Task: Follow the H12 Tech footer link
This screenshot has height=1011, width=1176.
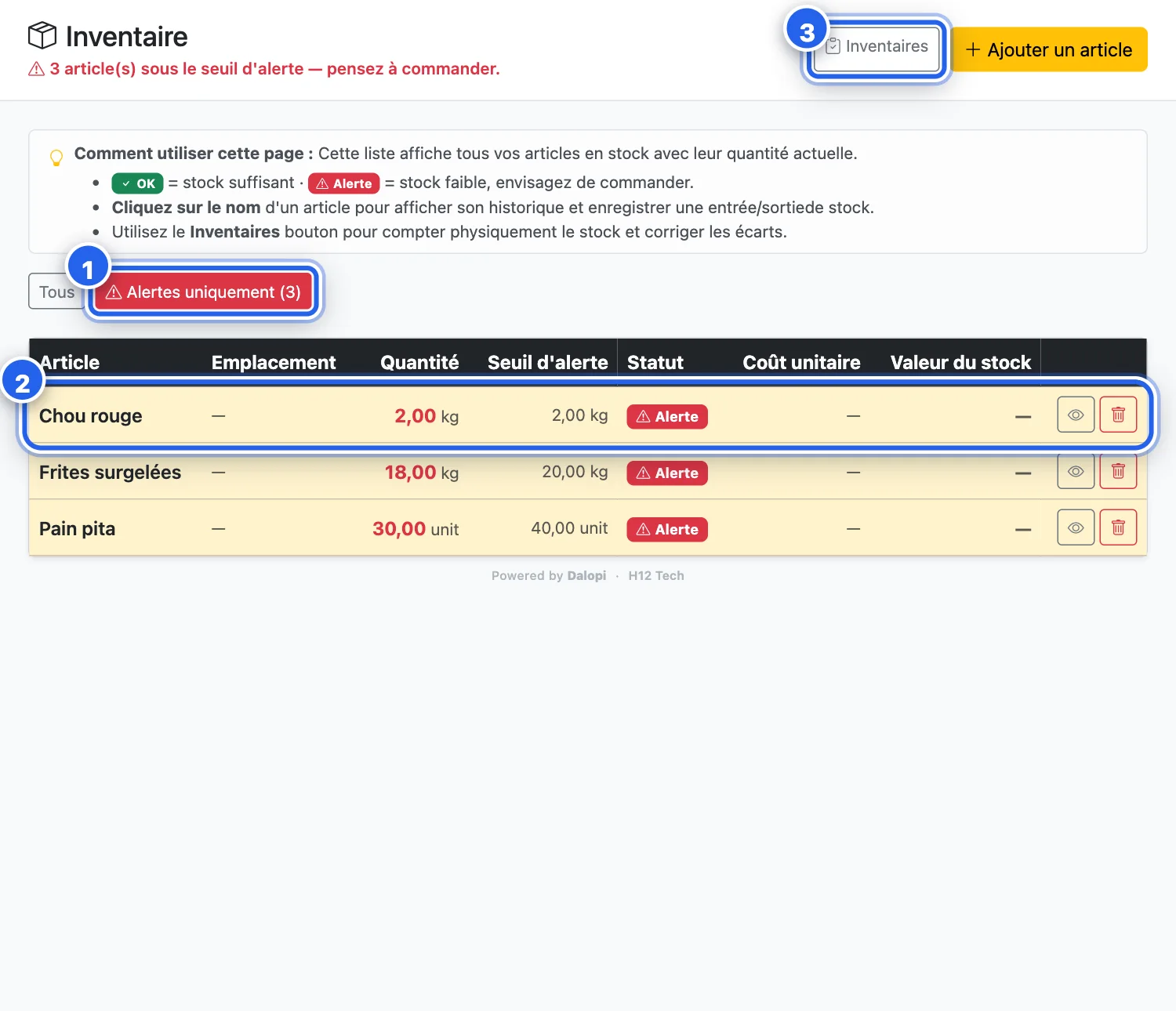Action: (x=656, y=575)
